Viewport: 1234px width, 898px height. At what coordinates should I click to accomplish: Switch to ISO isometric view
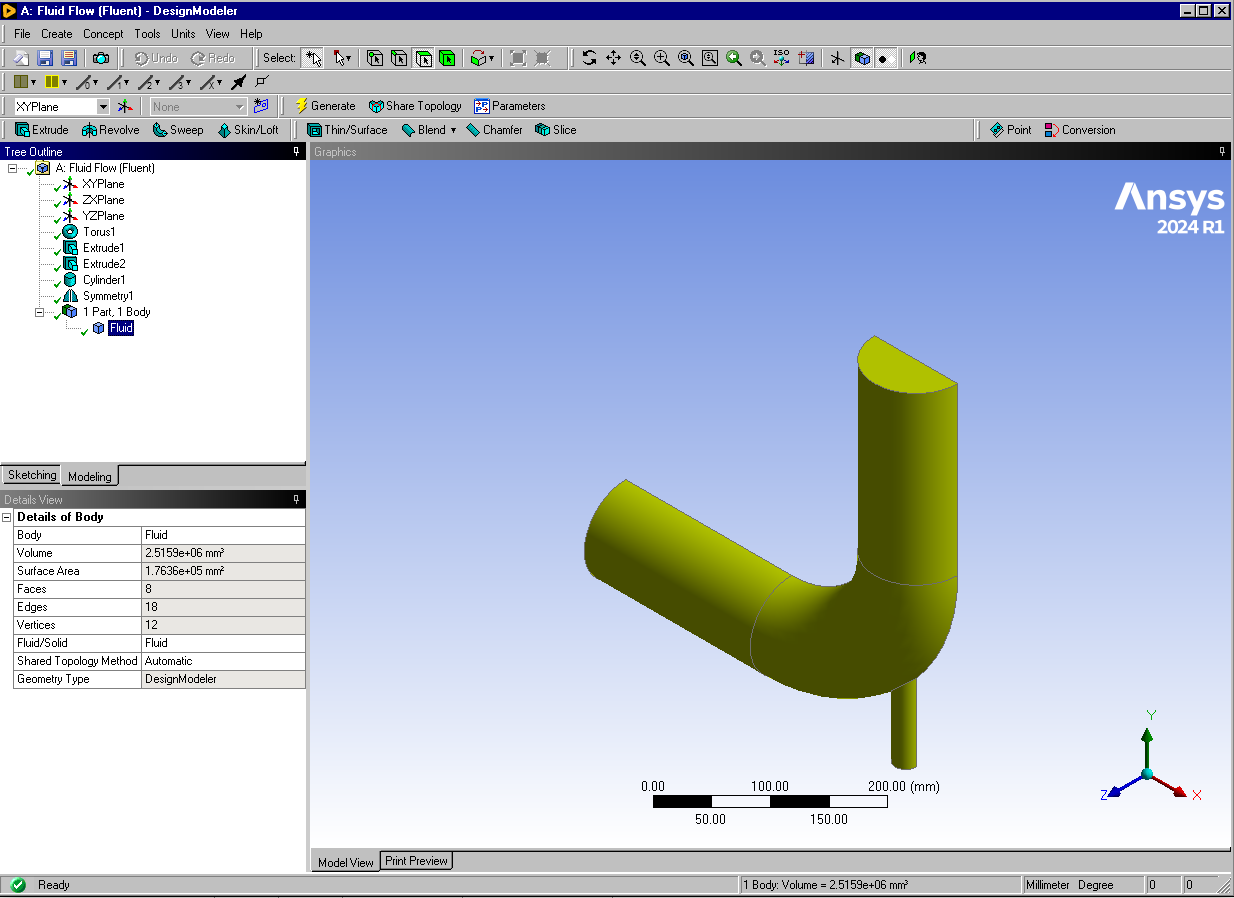782,58
